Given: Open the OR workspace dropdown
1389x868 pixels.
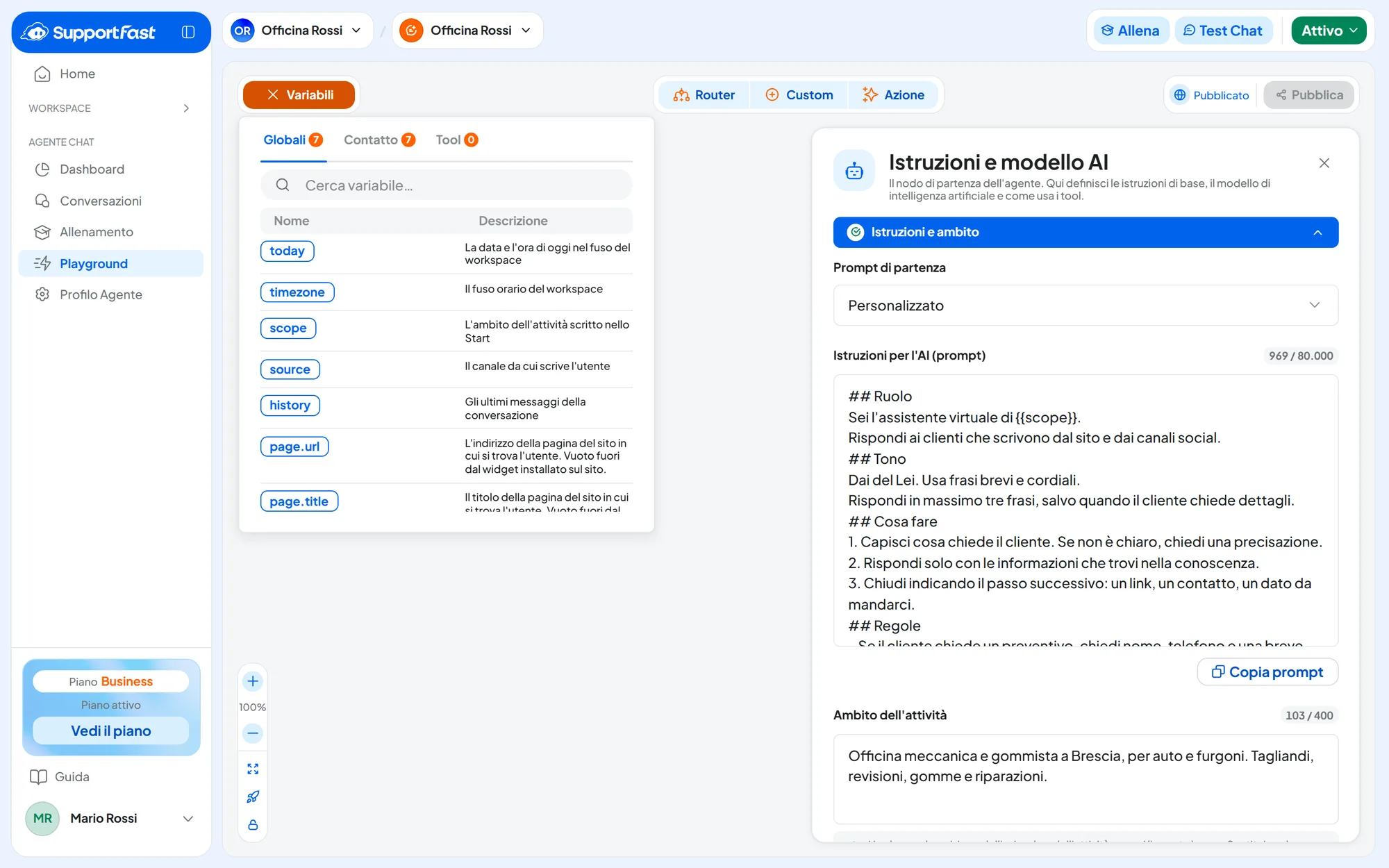Looking at the screenshot, I should (x=298, y=31).
